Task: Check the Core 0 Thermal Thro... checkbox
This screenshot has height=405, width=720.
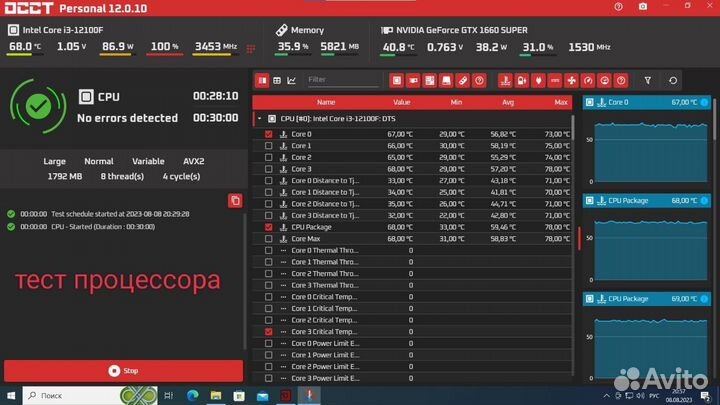Action: 269,250
